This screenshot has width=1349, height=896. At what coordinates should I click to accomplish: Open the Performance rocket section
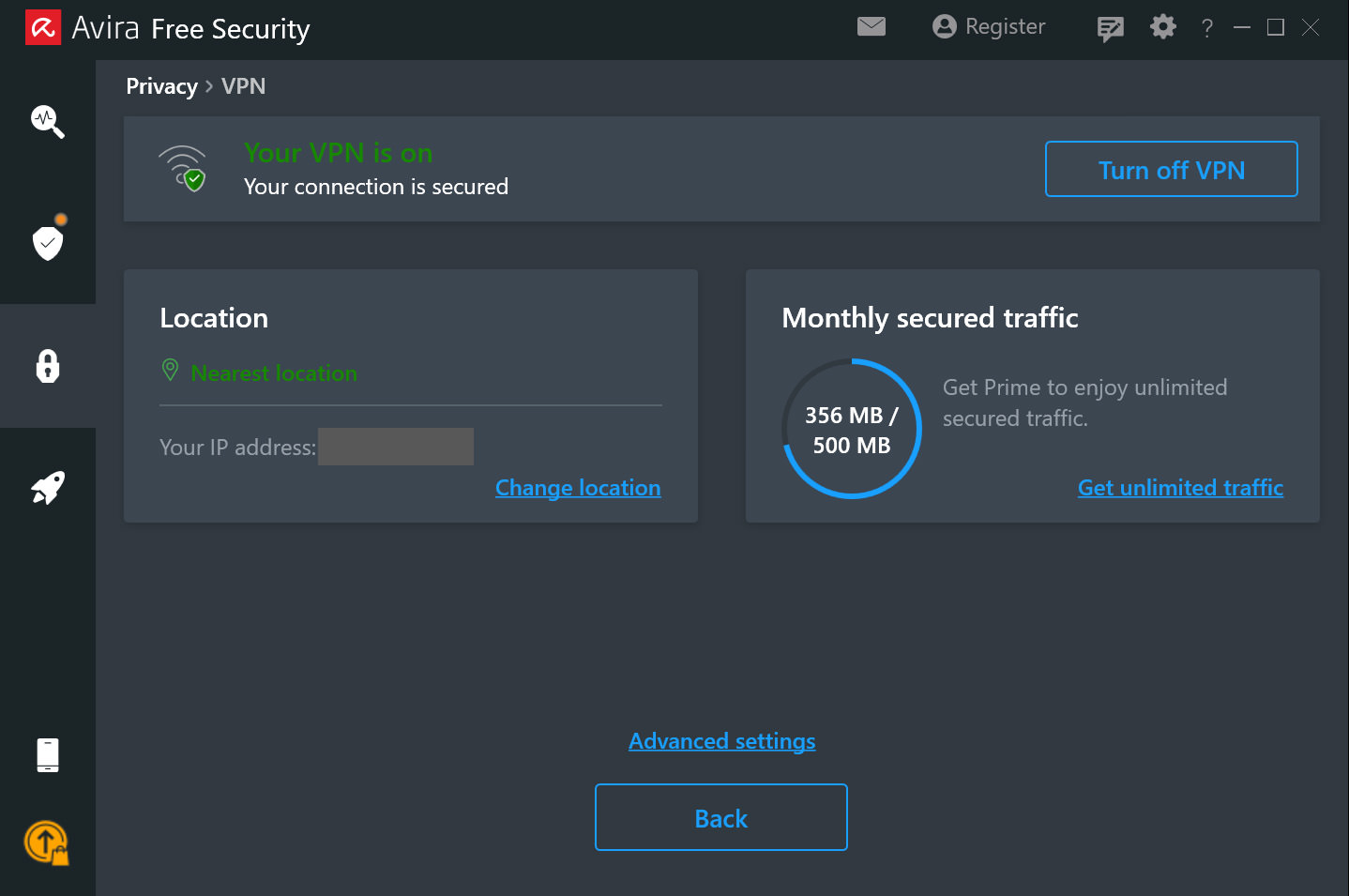47,487
